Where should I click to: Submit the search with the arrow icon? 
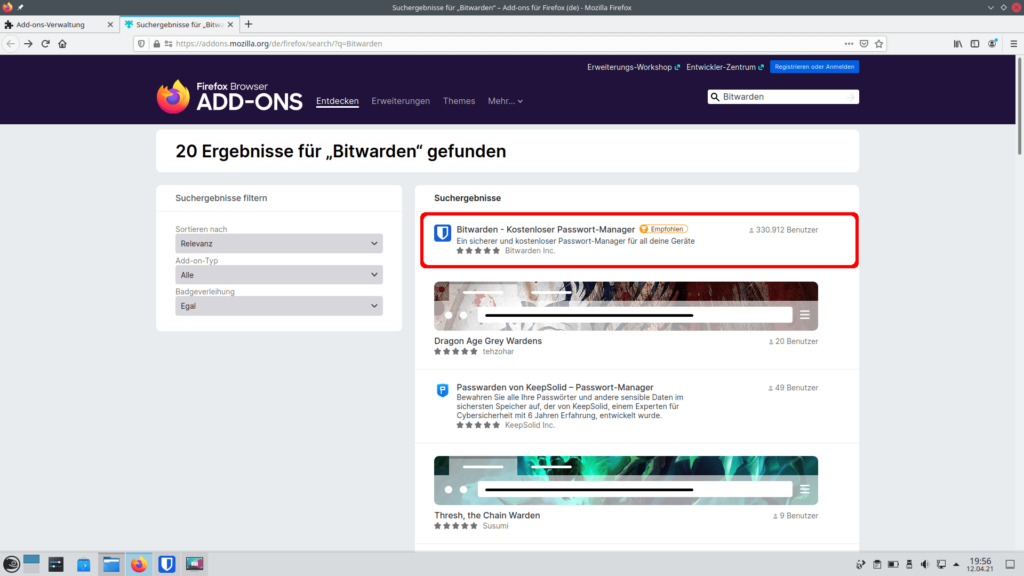pos(850,97)
